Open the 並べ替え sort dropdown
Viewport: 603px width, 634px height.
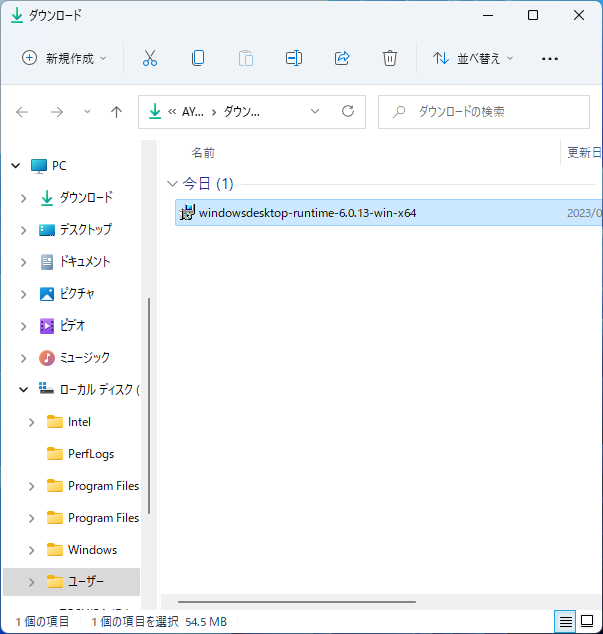pyautogui.click(x=473, y=59)
